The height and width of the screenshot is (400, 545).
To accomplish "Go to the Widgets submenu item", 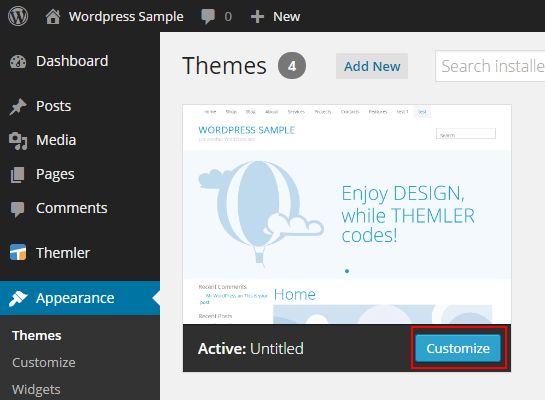I will click(x=36, y=390).
